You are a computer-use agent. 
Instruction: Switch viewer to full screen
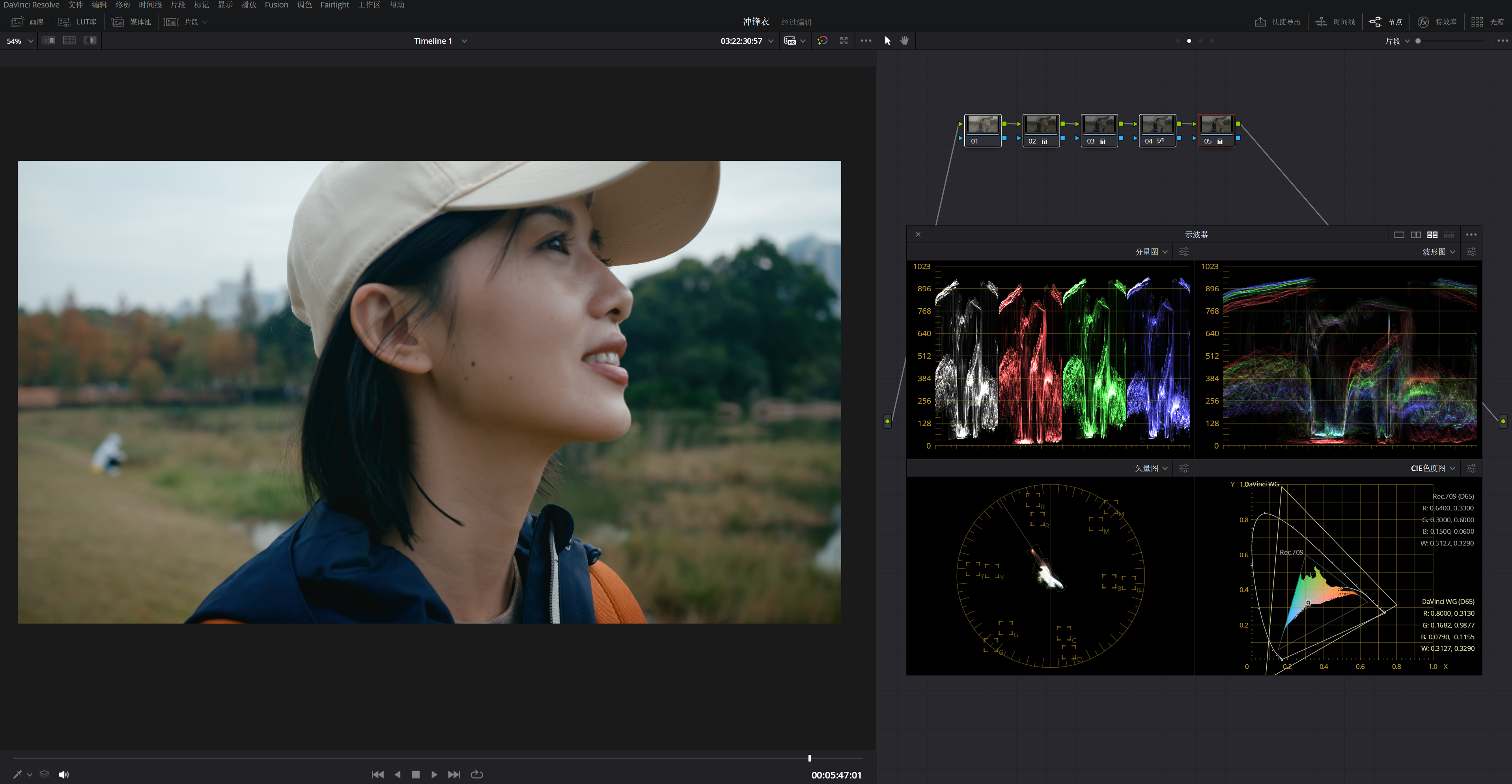pos(844,41)
